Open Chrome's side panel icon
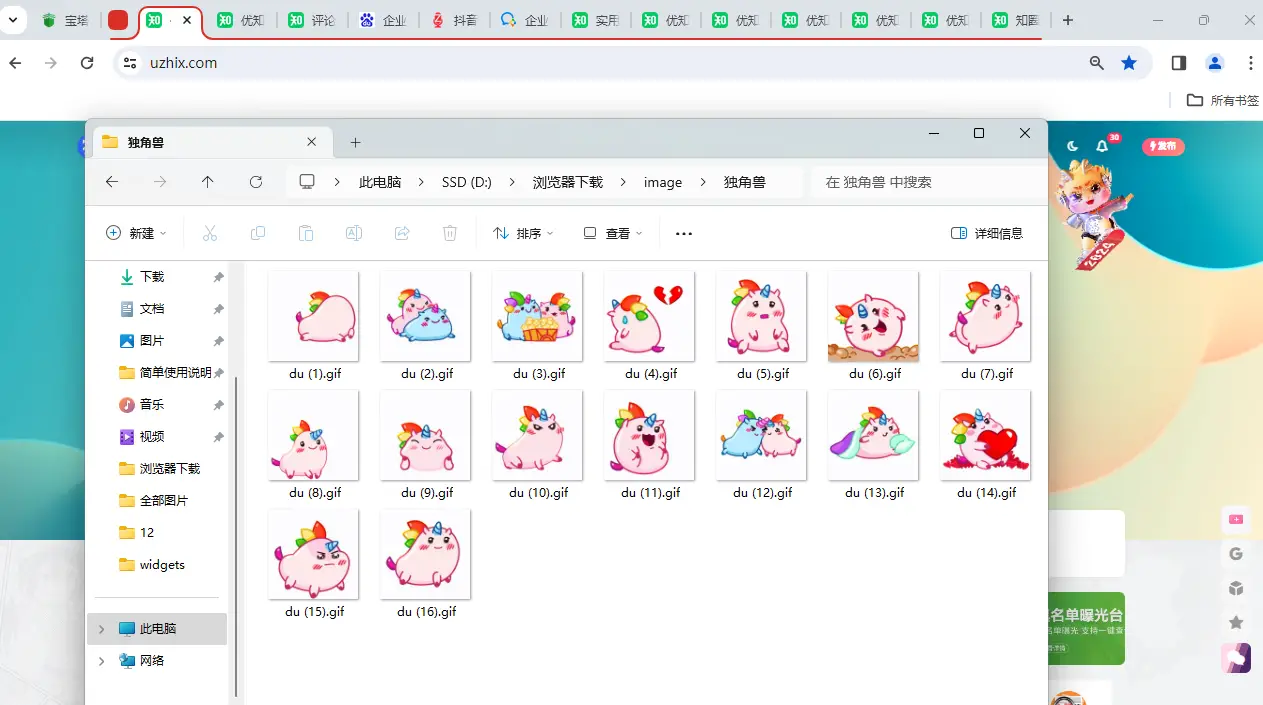This screenshot has width=1263, height=705. pyautogui.click(x=1178, y=62)
